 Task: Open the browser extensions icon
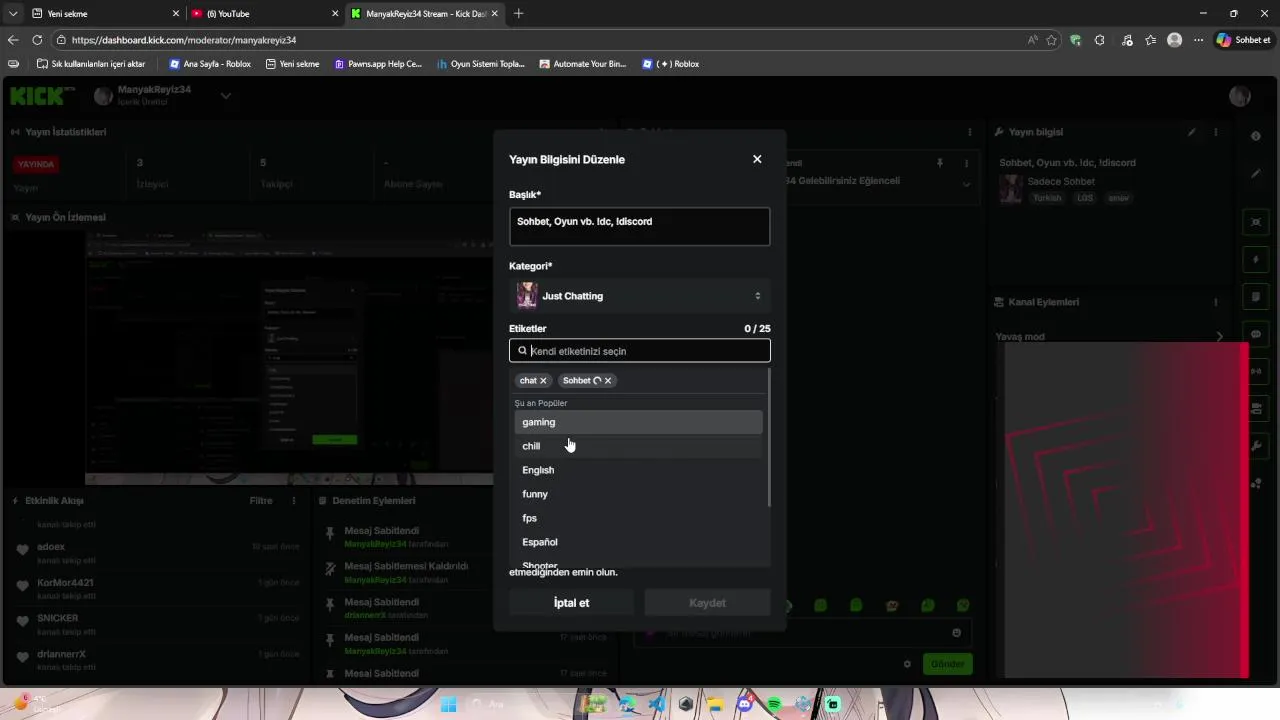tap(1100, 40)
